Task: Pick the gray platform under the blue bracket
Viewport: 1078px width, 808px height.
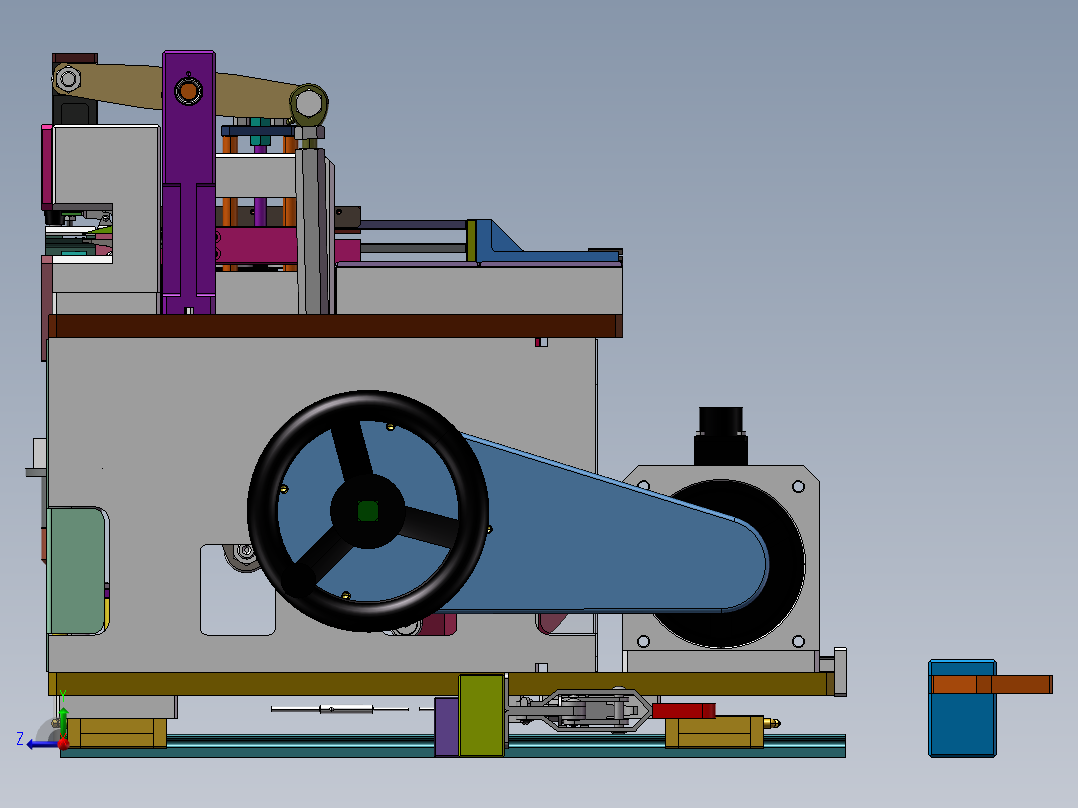Action: coord(479,290)
